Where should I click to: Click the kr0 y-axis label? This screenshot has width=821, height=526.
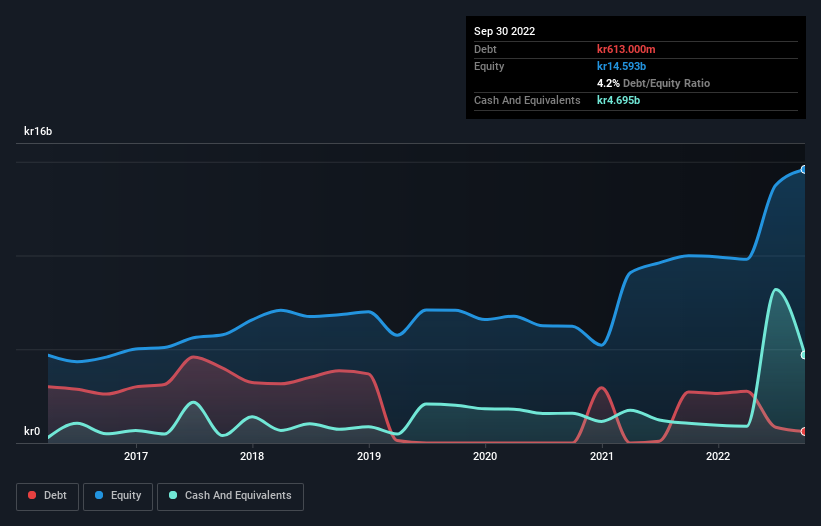pos(32,431)
